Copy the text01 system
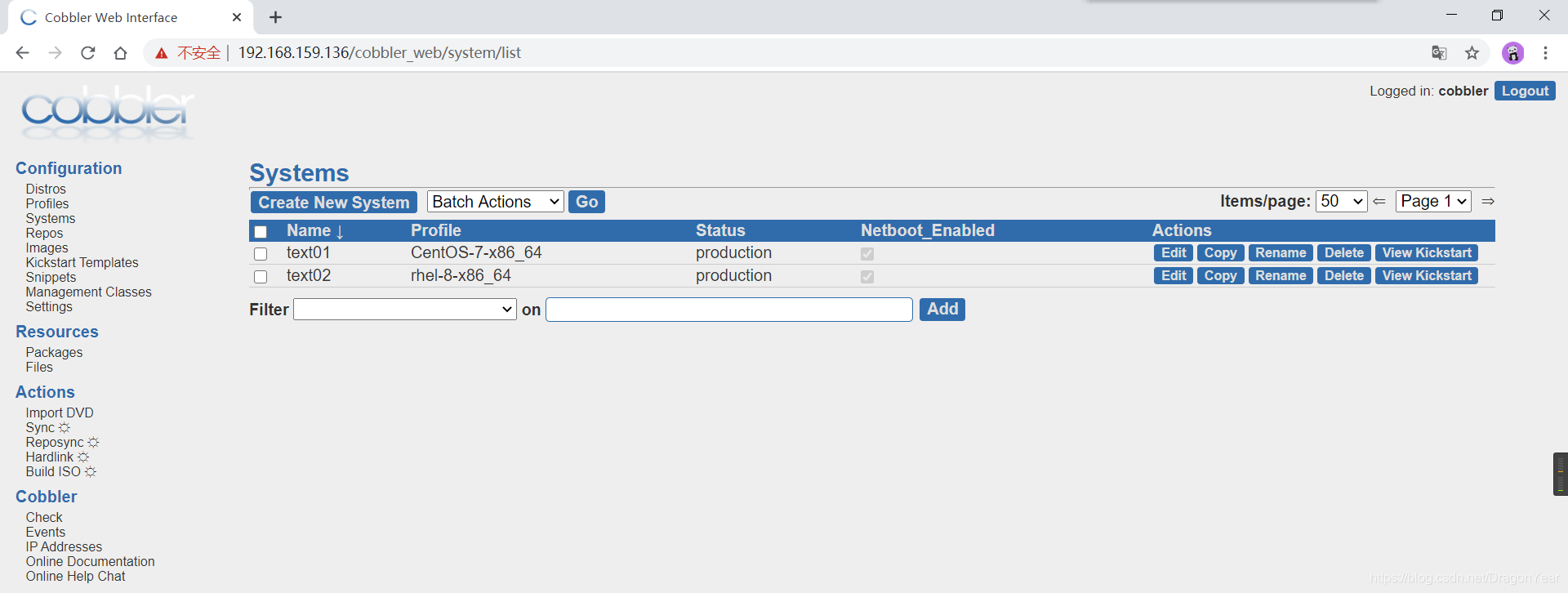Viewport: 1568px width, 593px height. click(x=1220, y=253)
